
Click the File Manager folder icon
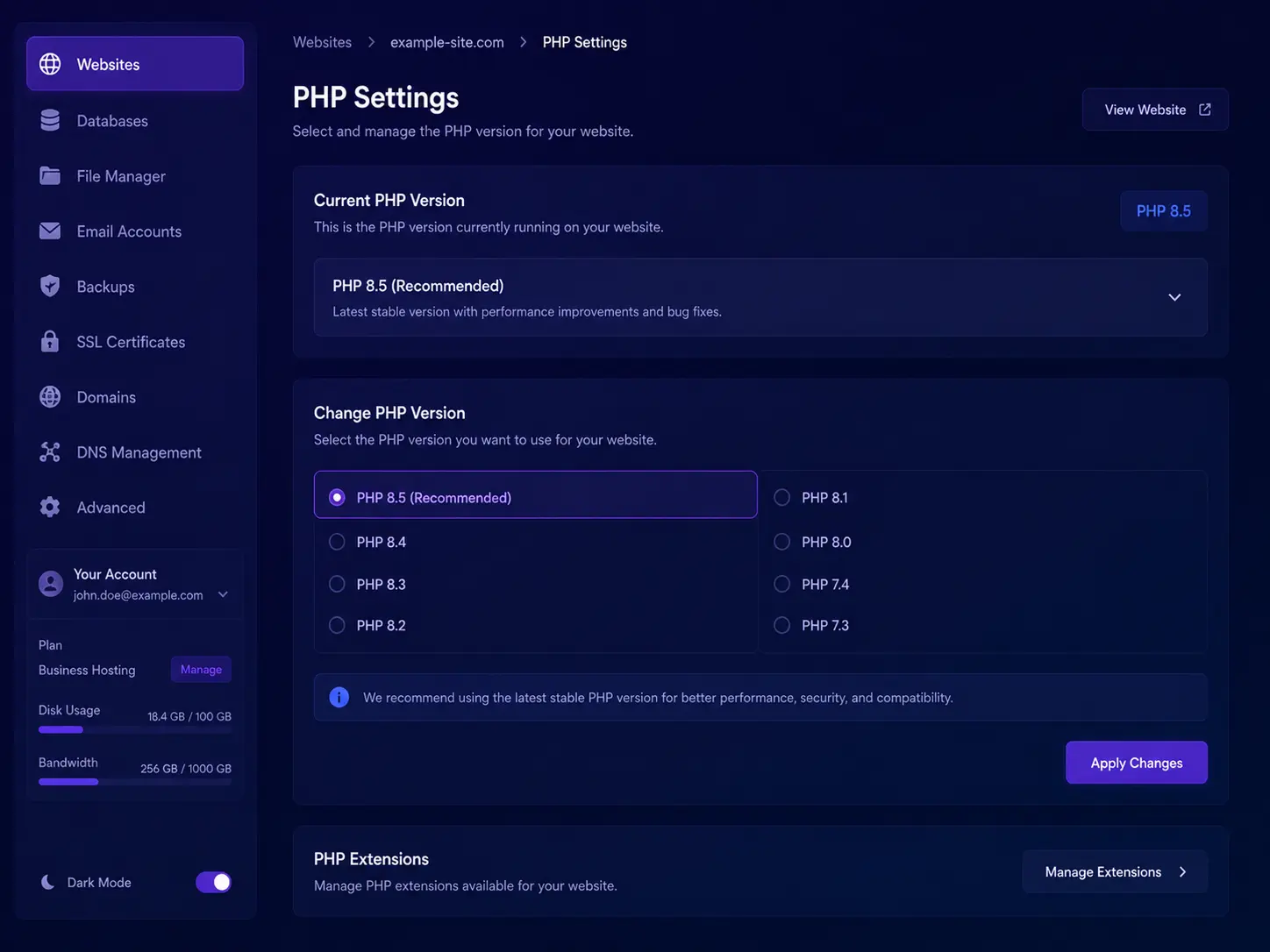pyautogui.click(x=50, y=175)
